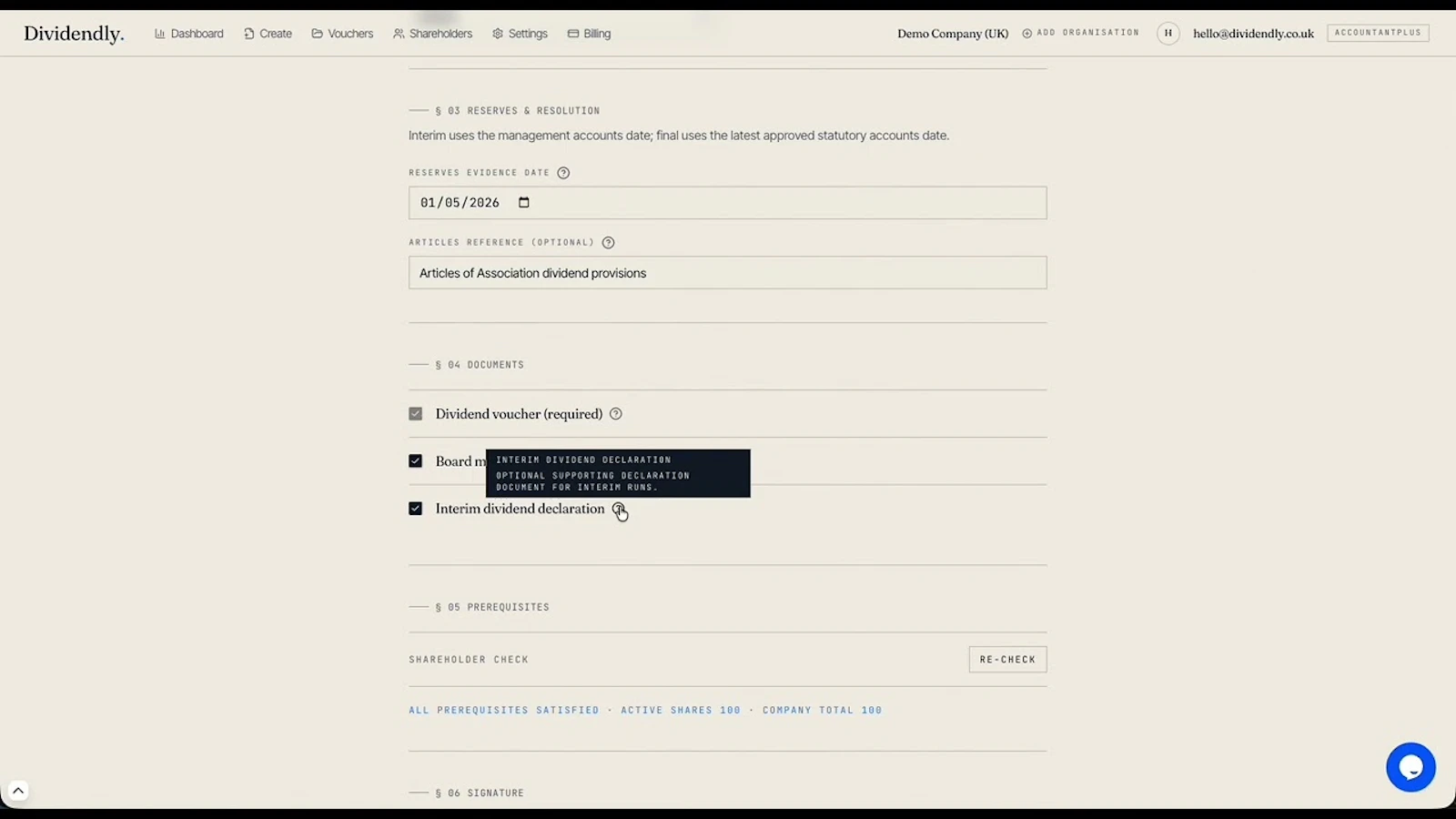
Task: Click the 'Shareholder Check' label
Action: click(x=469, y=660)
